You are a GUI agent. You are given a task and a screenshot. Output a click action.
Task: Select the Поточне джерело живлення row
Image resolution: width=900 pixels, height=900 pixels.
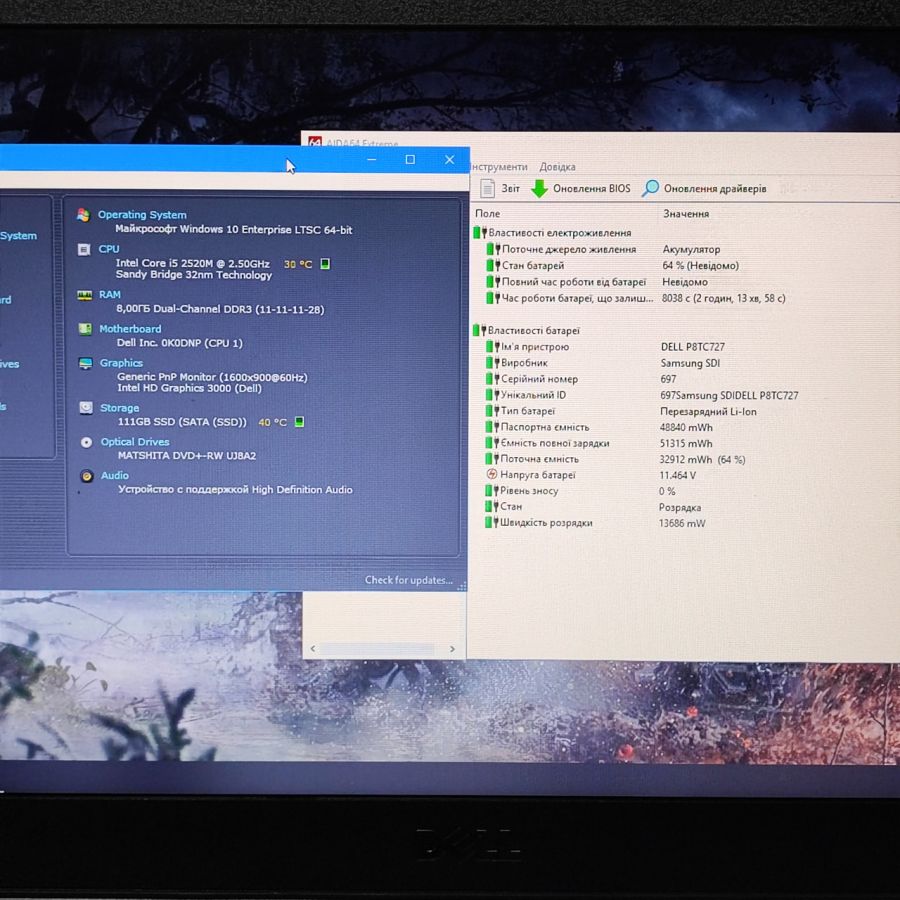pyautogui.click(x=603, y=249)
